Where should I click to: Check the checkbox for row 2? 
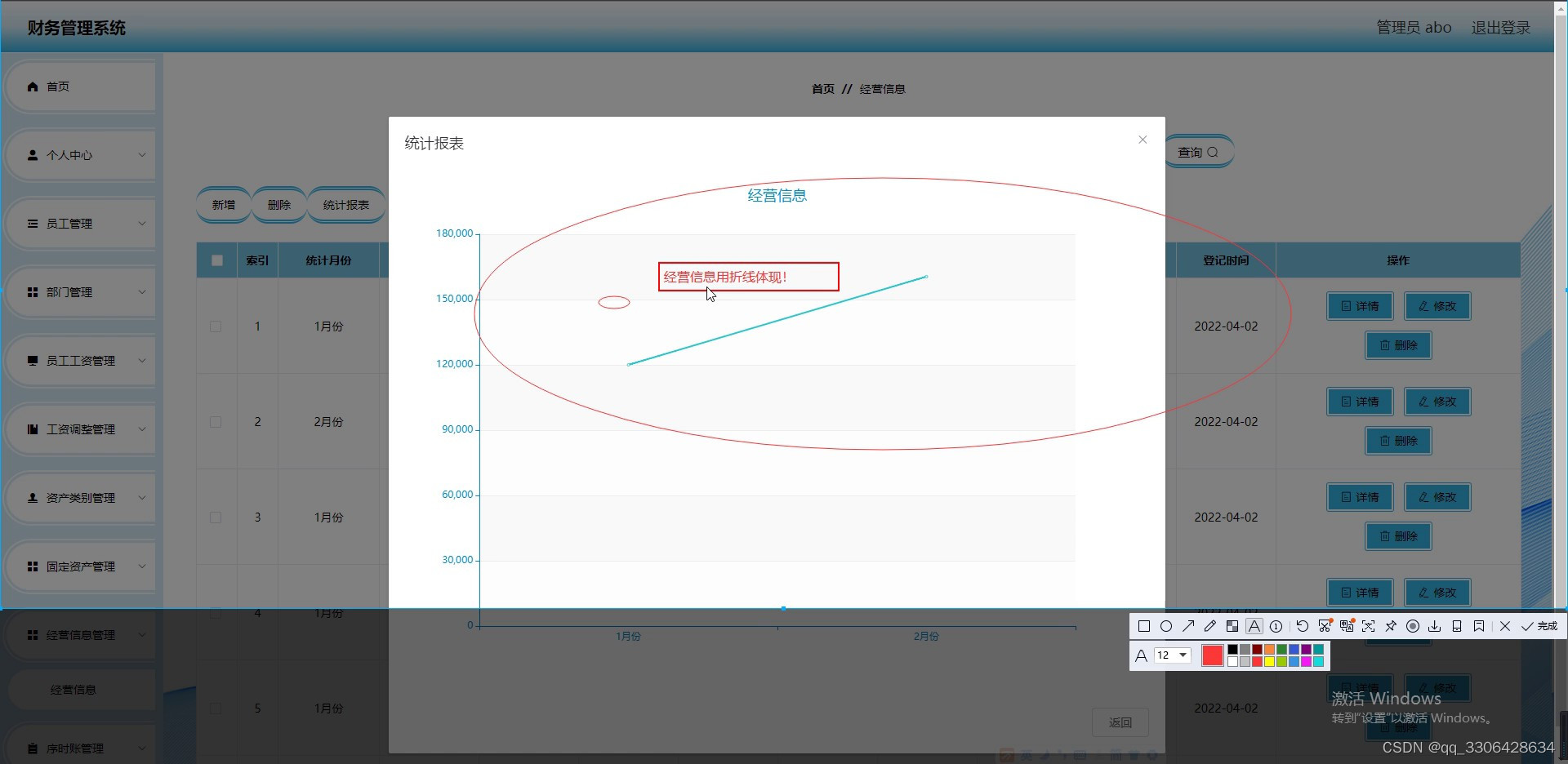tap(216, 422)
